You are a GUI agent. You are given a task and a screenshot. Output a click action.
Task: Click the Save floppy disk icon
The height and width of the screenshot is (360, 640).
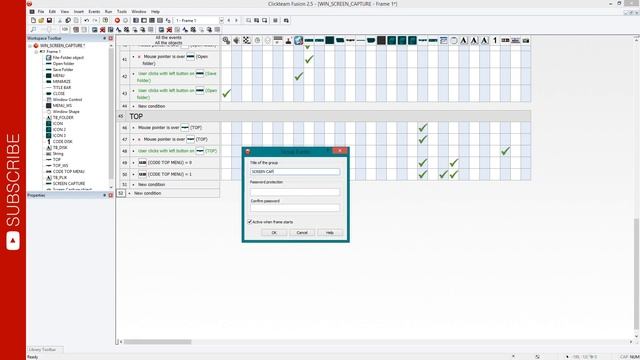[x=49, y=20]
